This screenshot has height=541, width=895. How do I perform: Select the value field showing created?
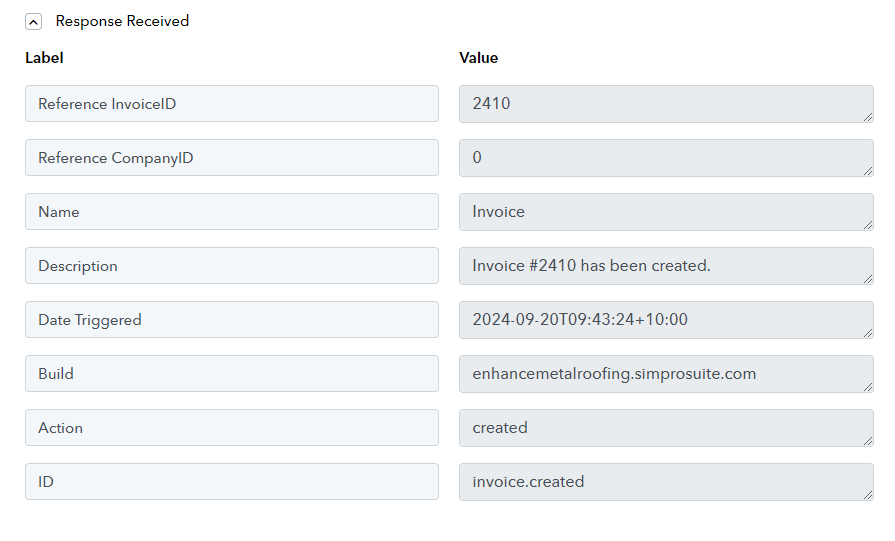(666, 428)
